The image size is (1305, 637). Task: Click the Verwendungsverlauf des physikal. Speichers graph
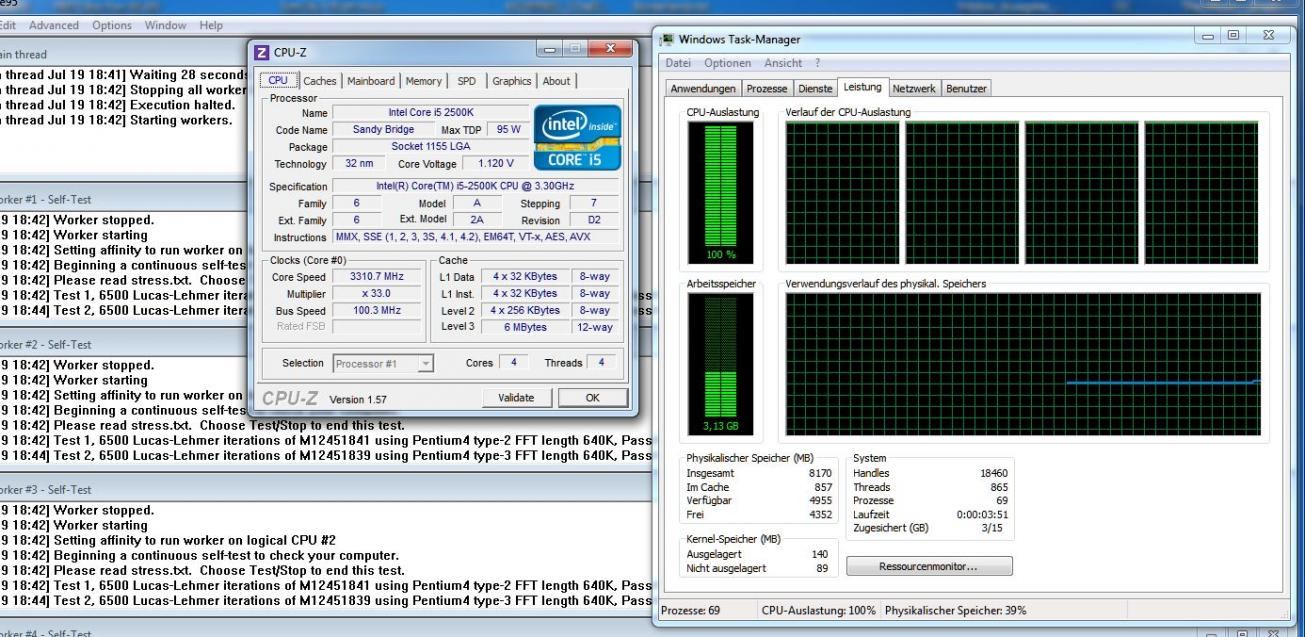point(1023,363)
